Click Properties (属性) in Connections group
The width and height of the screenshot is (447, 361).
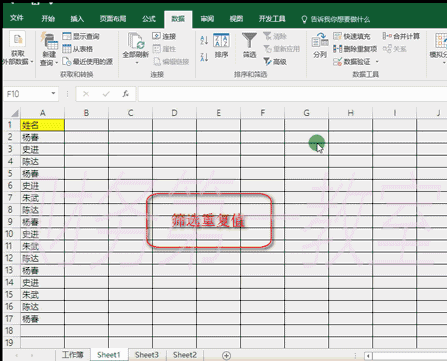coord(164,49)
